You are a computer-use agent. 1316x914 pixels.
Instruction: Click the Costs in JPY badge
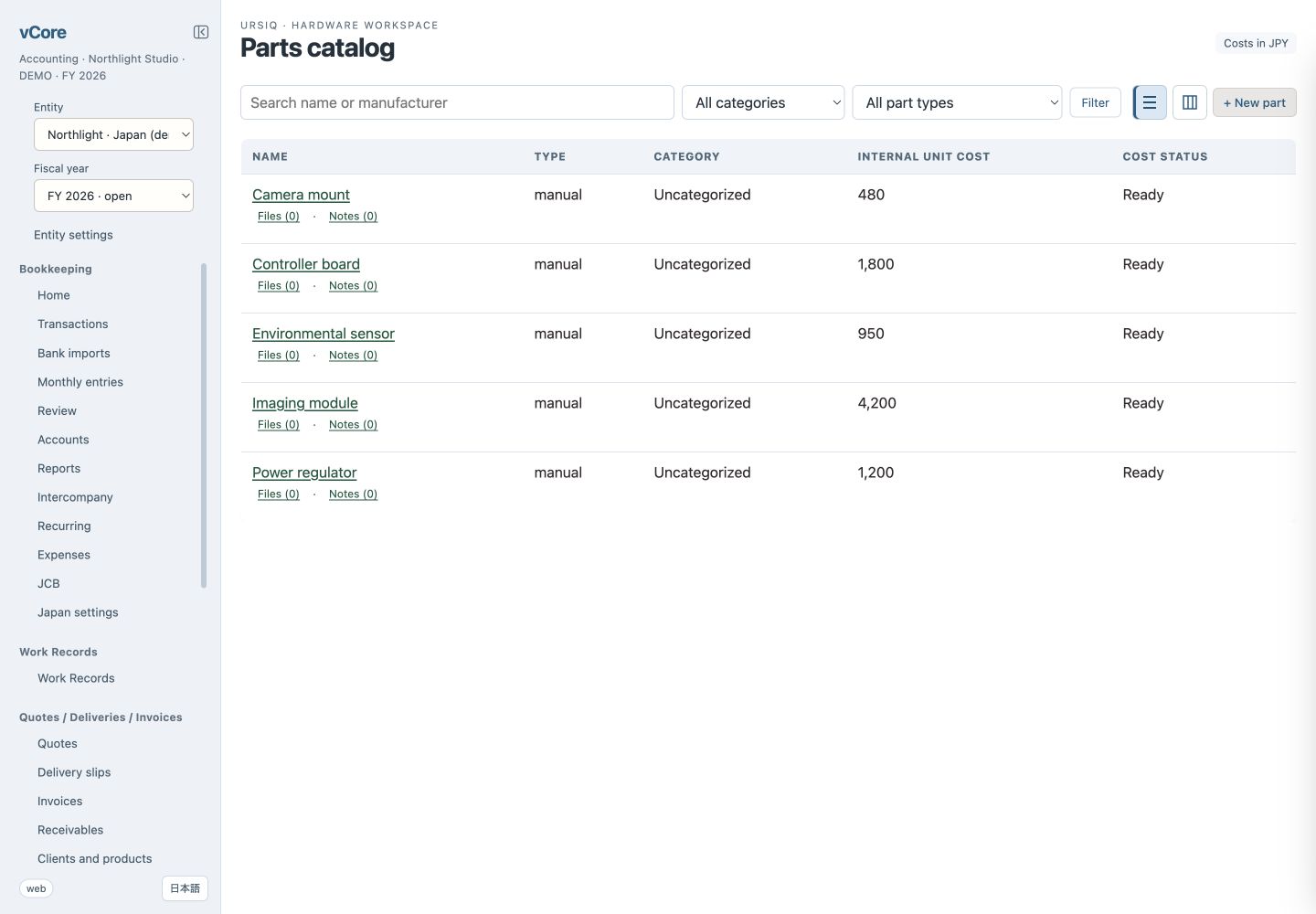[x=1256, y=43]
